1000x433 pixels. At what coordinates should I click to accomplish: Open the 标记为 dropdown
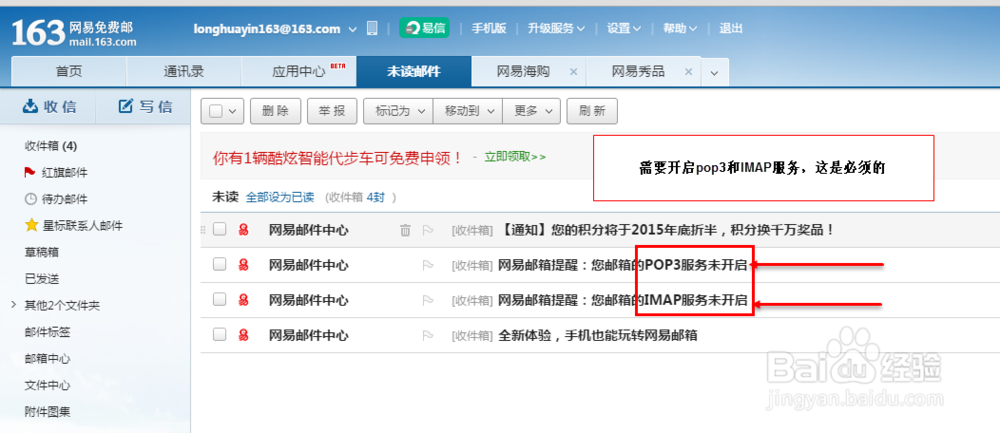(399, 111)
